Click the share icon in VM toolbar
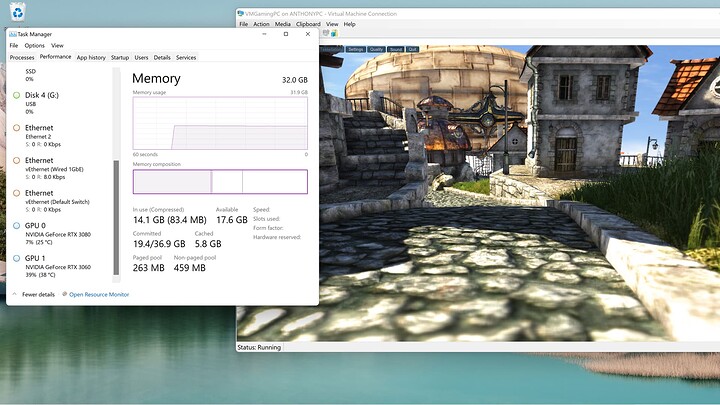The image size is (720, 405). (x=334, y=33)
